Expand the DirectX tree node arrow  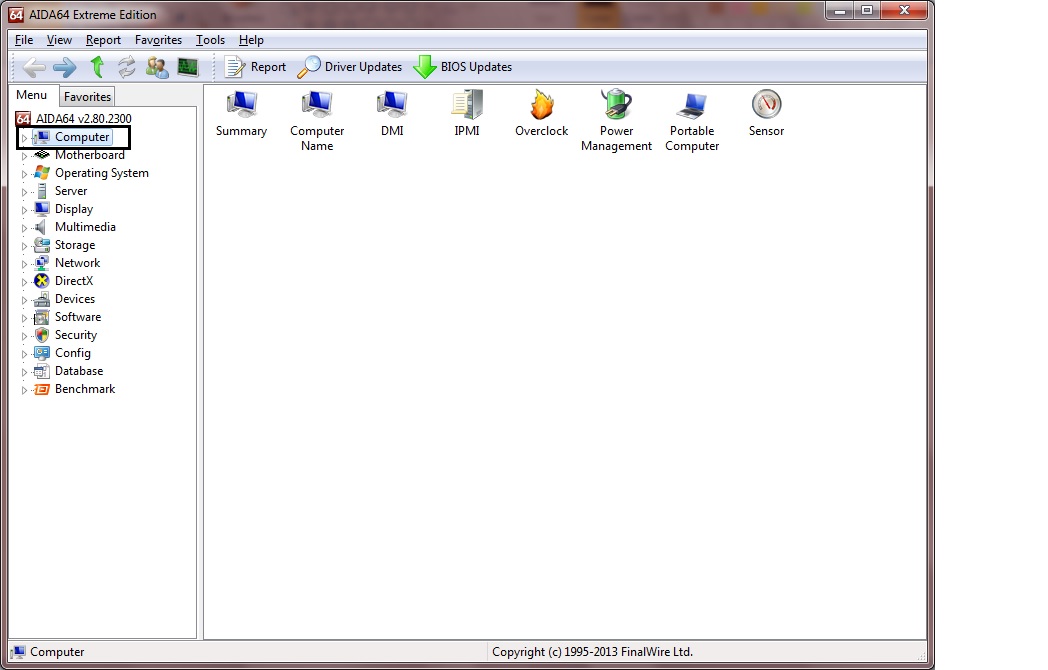coord(24,282)
